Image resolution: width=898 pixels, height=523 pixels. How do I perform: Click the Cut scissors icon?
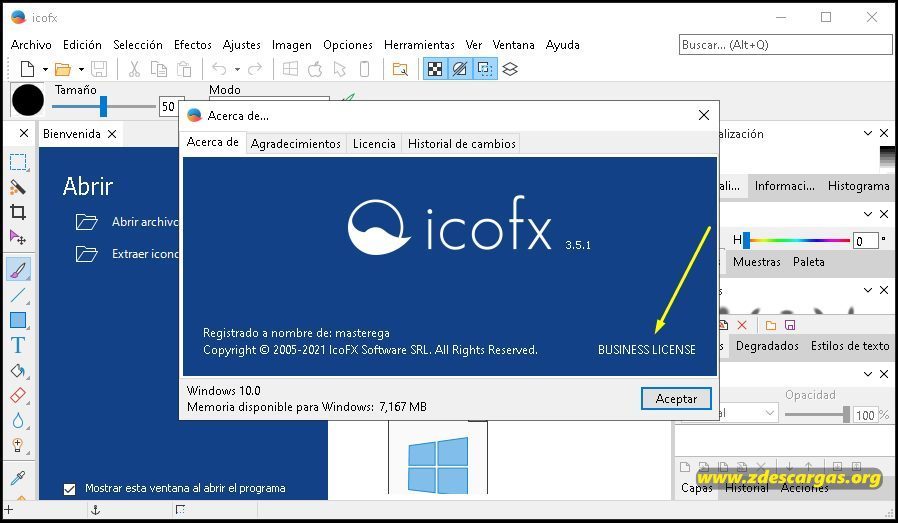(134, 69)
